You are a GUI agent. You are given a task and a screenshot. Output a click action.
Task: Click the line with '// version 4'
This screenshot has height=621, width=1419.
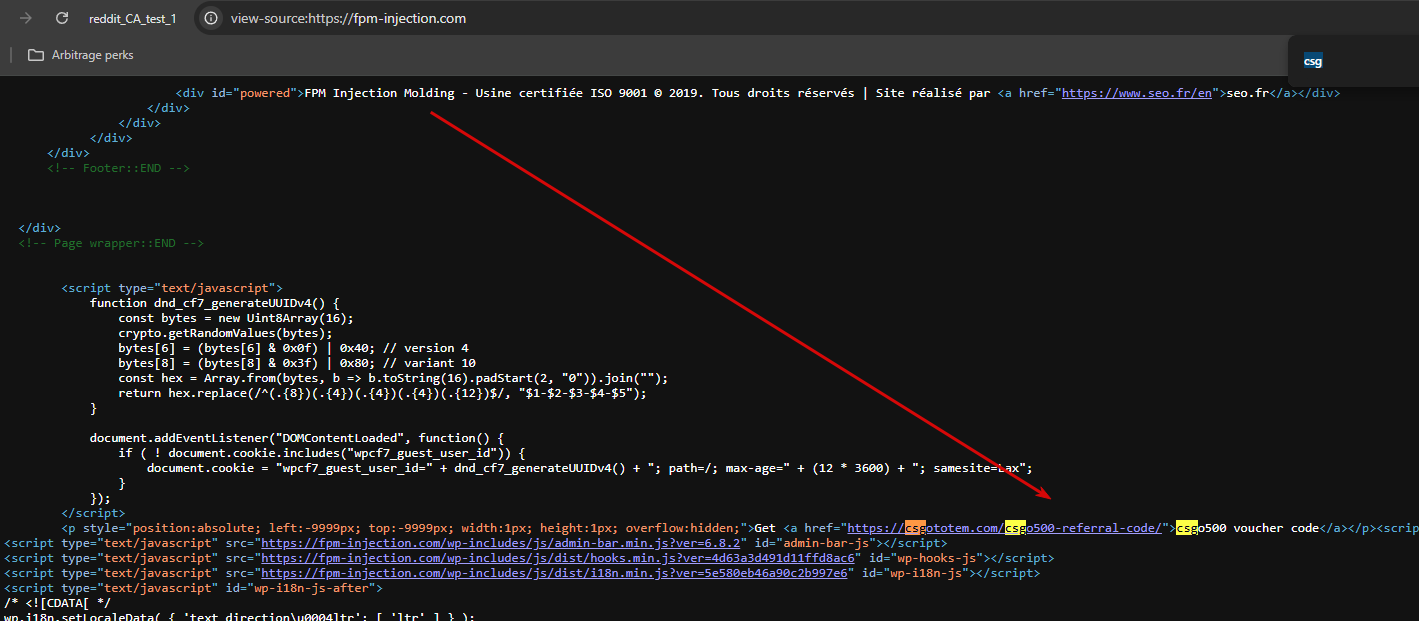293,348
